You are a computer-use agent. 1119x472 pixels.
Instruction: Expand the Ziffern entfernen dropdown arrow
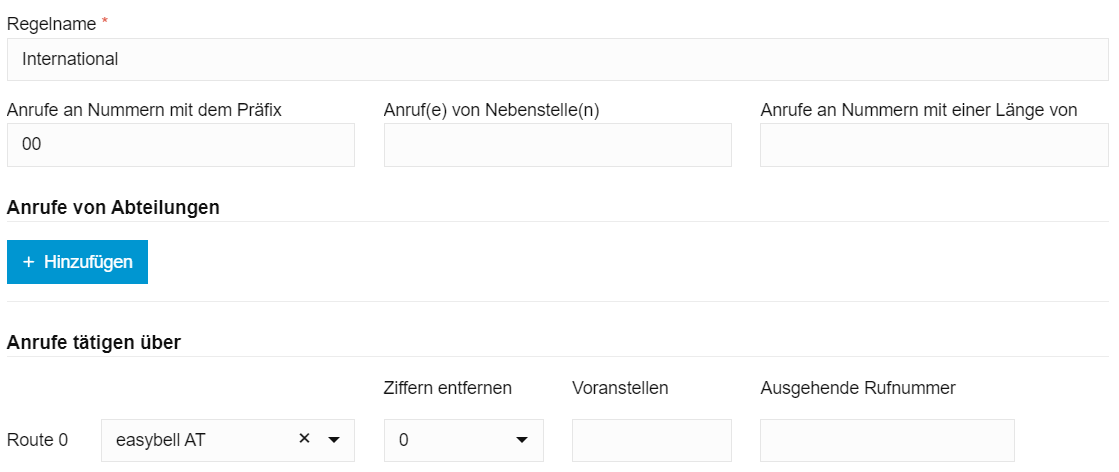[522, 440]
